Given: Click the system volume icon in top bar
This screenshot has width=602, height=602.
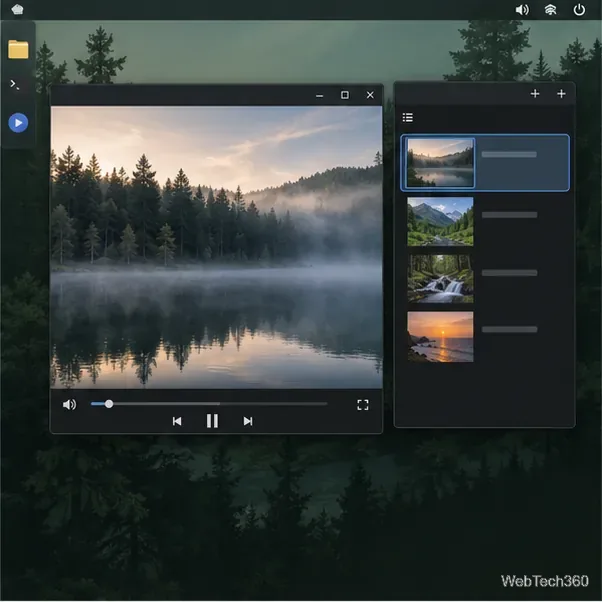Looking at the screenshot, I should 522,10.
